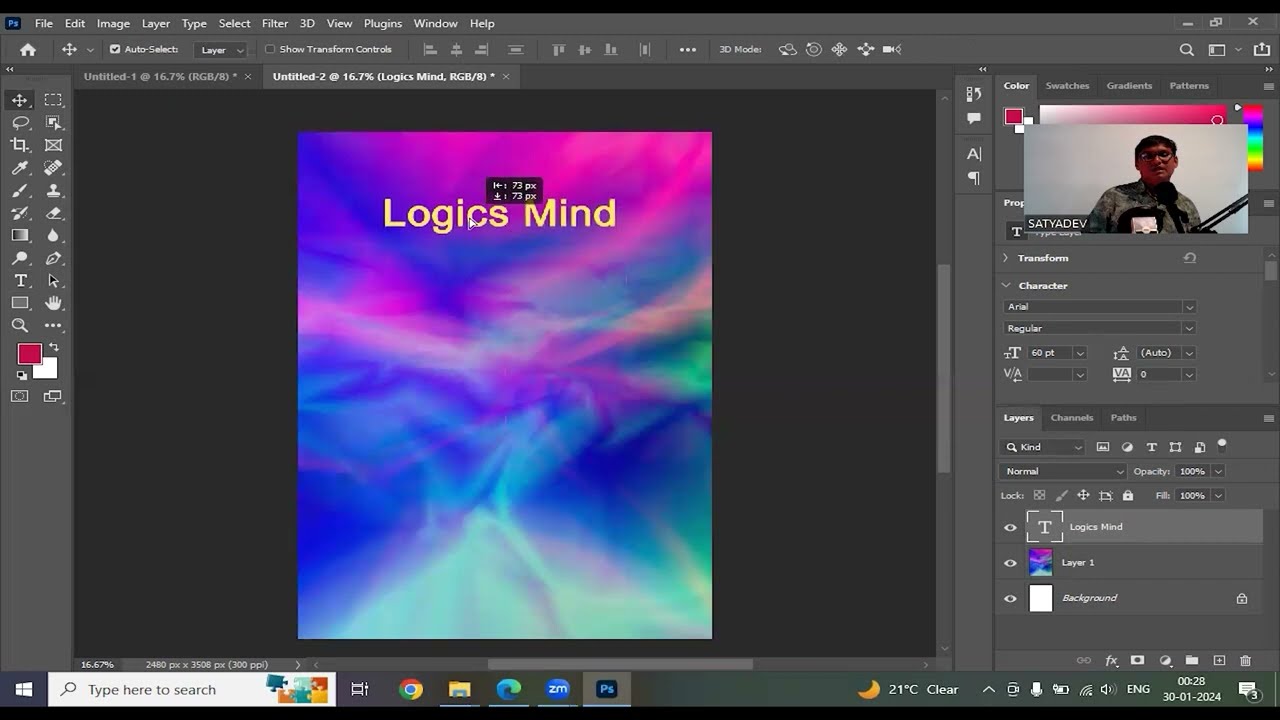The width and height of the screenshot is (1280, 720).
Task: Toggle lock transparent pixels
Action: click(1039, 496)
